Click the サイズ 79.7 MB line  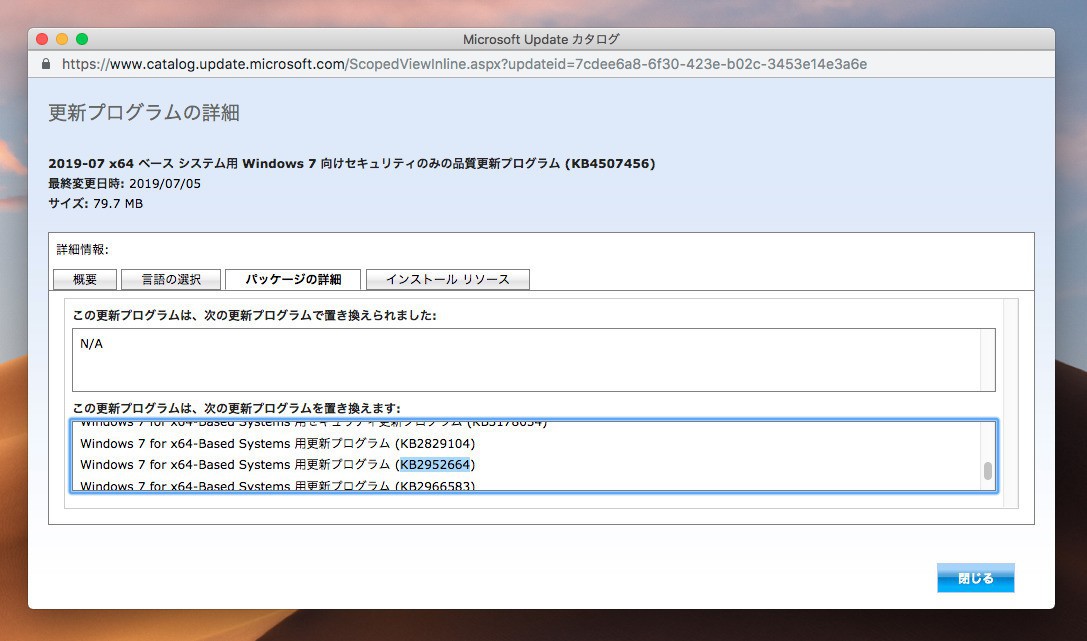(x=96, y=204)
